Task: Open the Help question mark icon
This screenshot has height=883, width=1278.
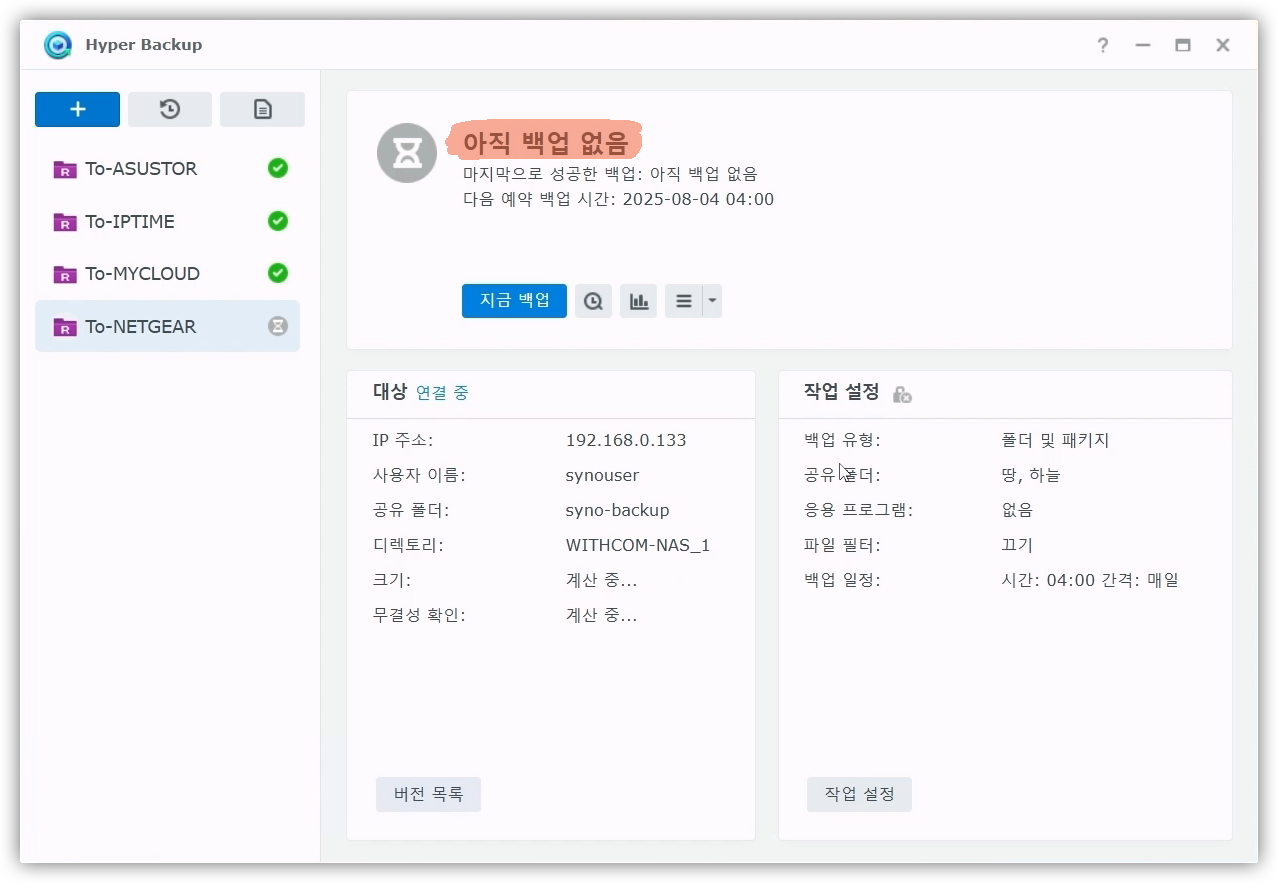Action: [1102, 45]
